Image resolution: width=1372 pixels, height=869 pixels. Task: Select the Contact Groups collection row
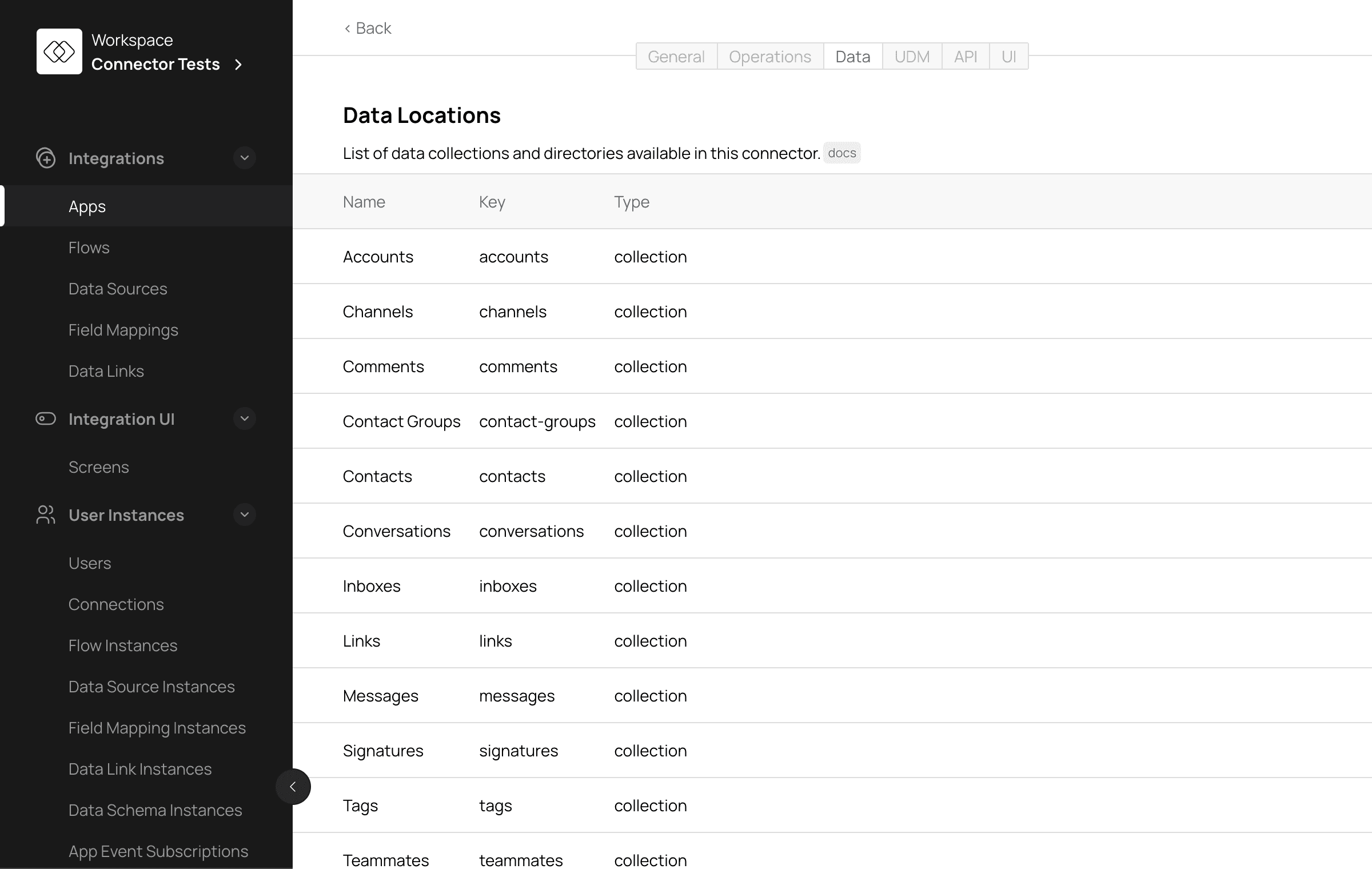pyautogui.click(x=401, y=421)
